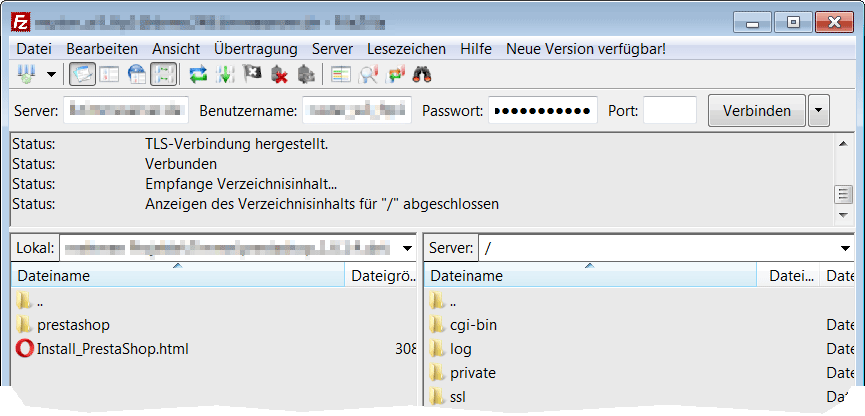Sort remote files by Dateiname column
The width and height of the screenshot is (865, 416).
pos(590,275)
